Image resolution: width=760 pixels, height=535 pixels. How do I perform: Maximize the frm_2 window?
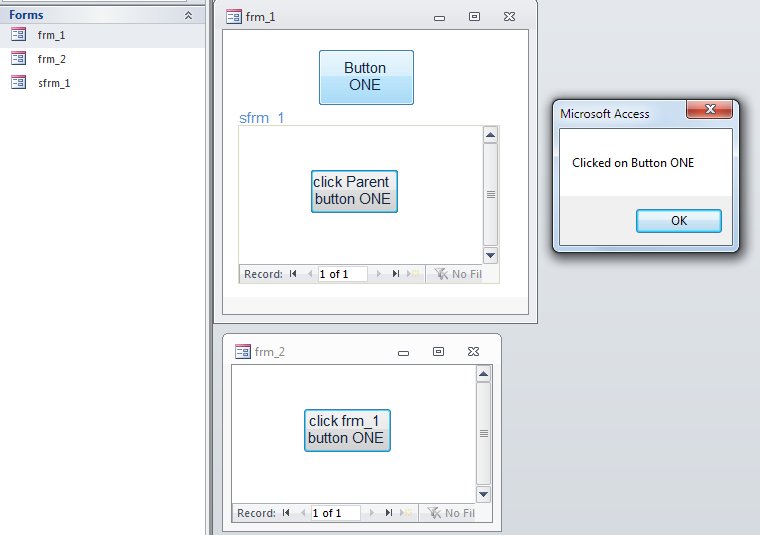pyautogui.click(x=438, y=351)
